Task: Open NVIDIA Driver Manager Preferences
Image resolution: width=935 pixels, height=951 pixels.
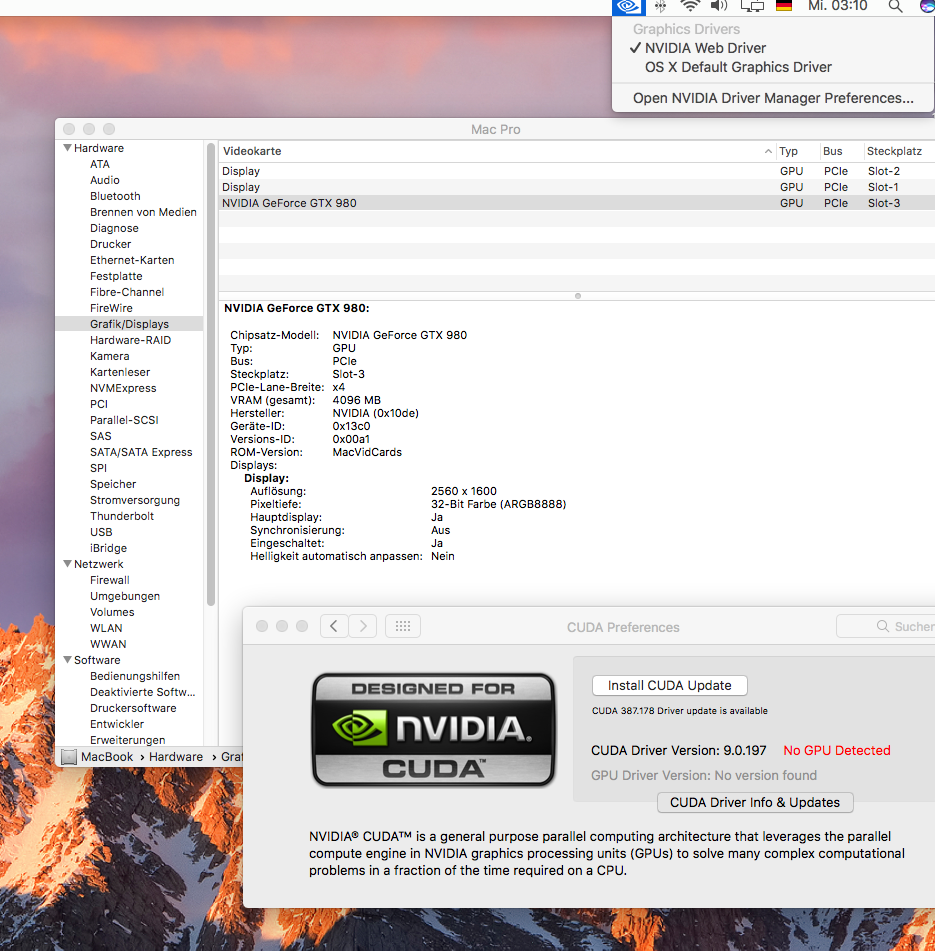Action: tap(772, 98)
